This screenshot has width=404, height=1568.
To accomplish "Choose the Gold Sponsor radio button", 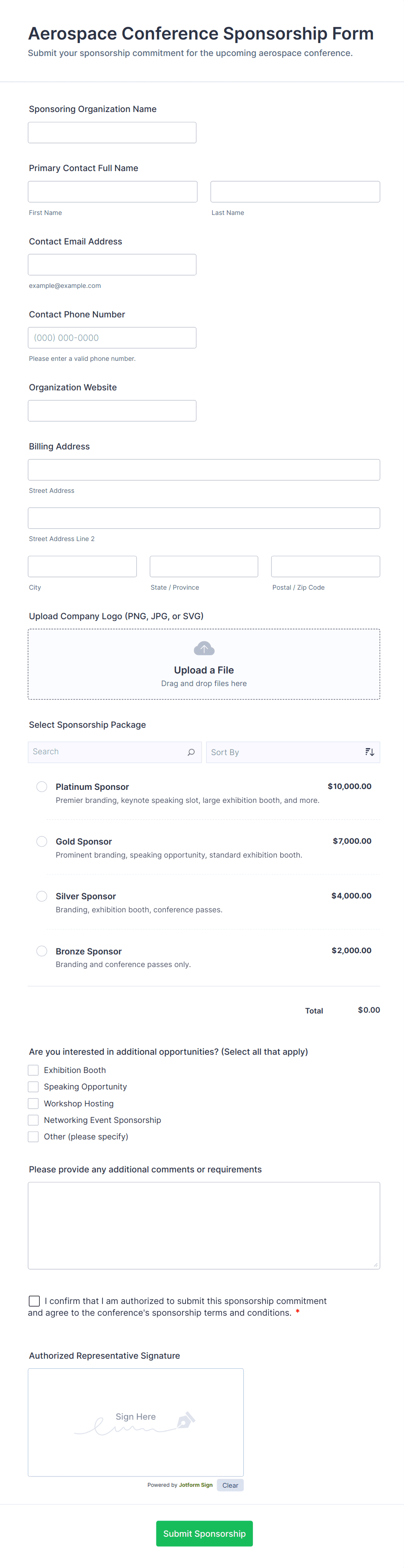I will click(42, 841).
